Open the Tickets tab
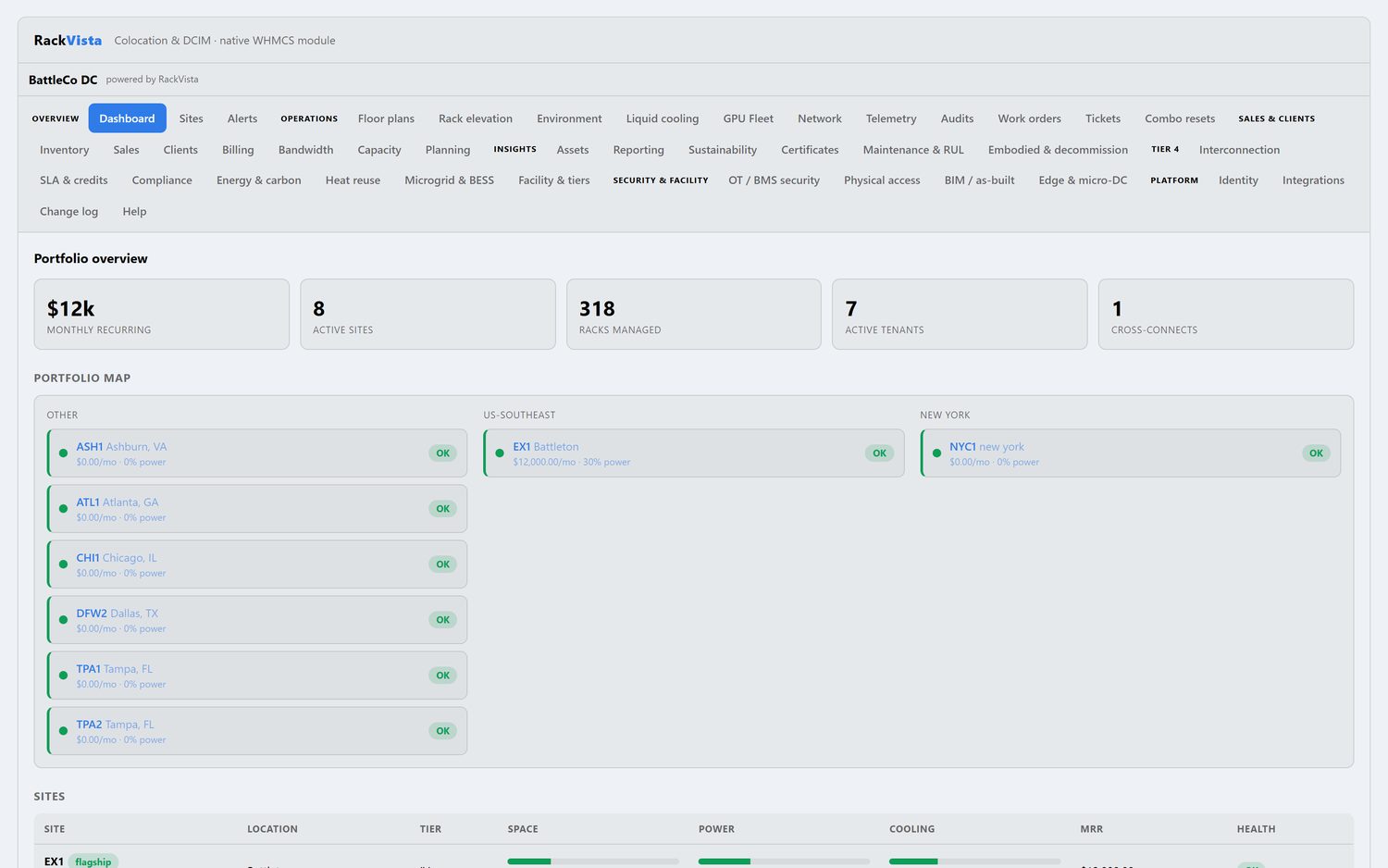1388x868 pixels. (1103, 118)
